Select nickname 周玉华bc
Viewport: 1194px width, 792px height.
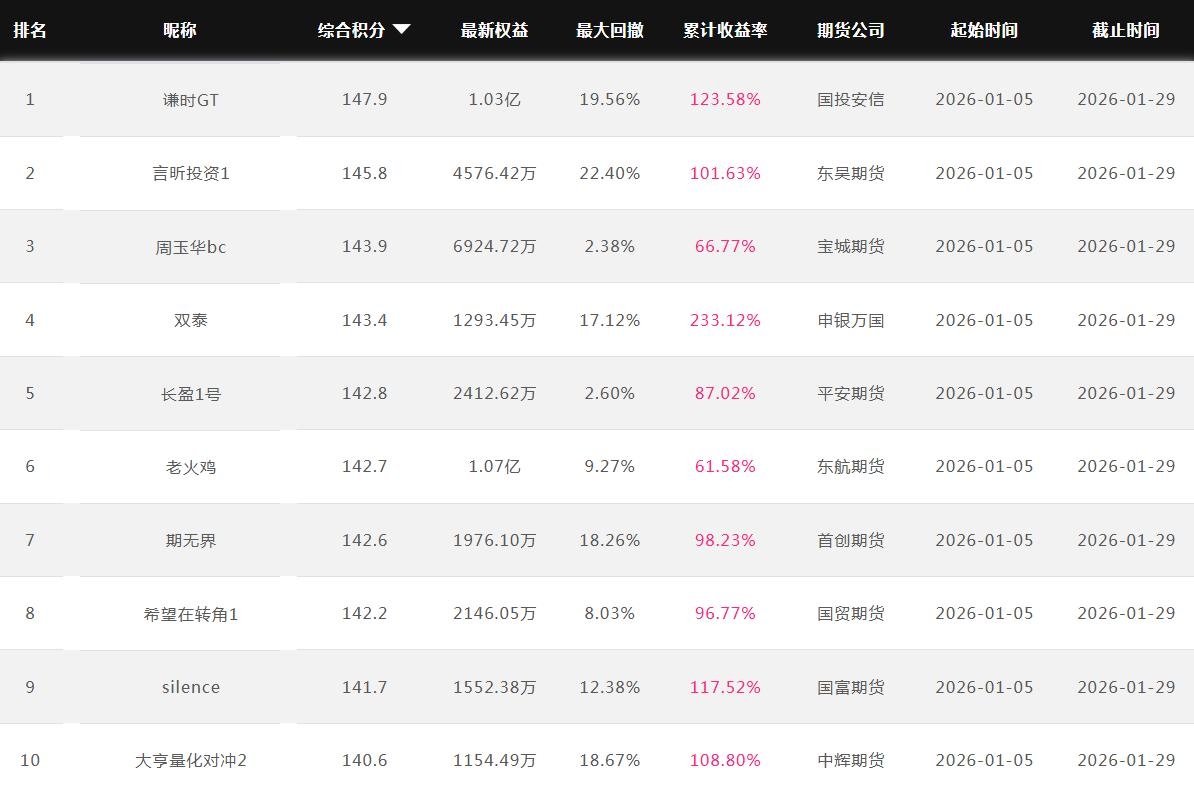tap(190, 247)
